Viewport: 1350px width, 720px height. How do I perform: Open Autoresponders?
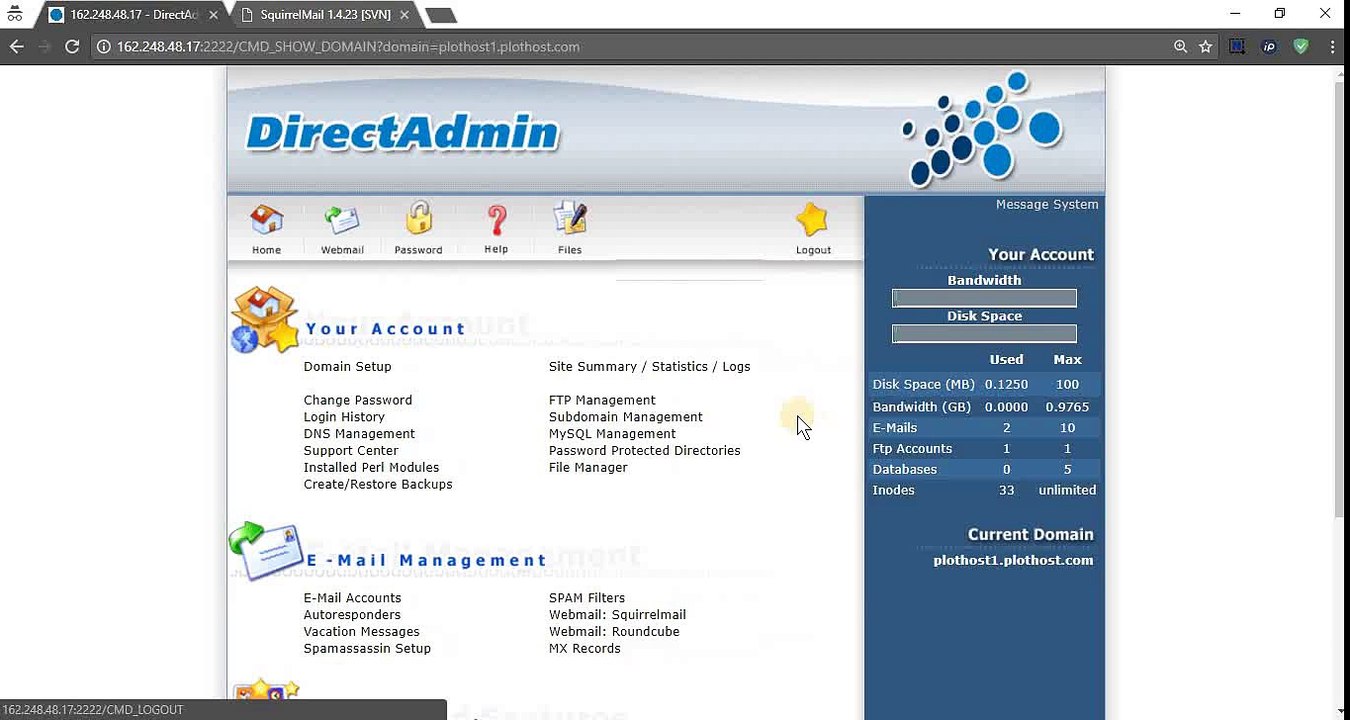click(x=352, y=615)
